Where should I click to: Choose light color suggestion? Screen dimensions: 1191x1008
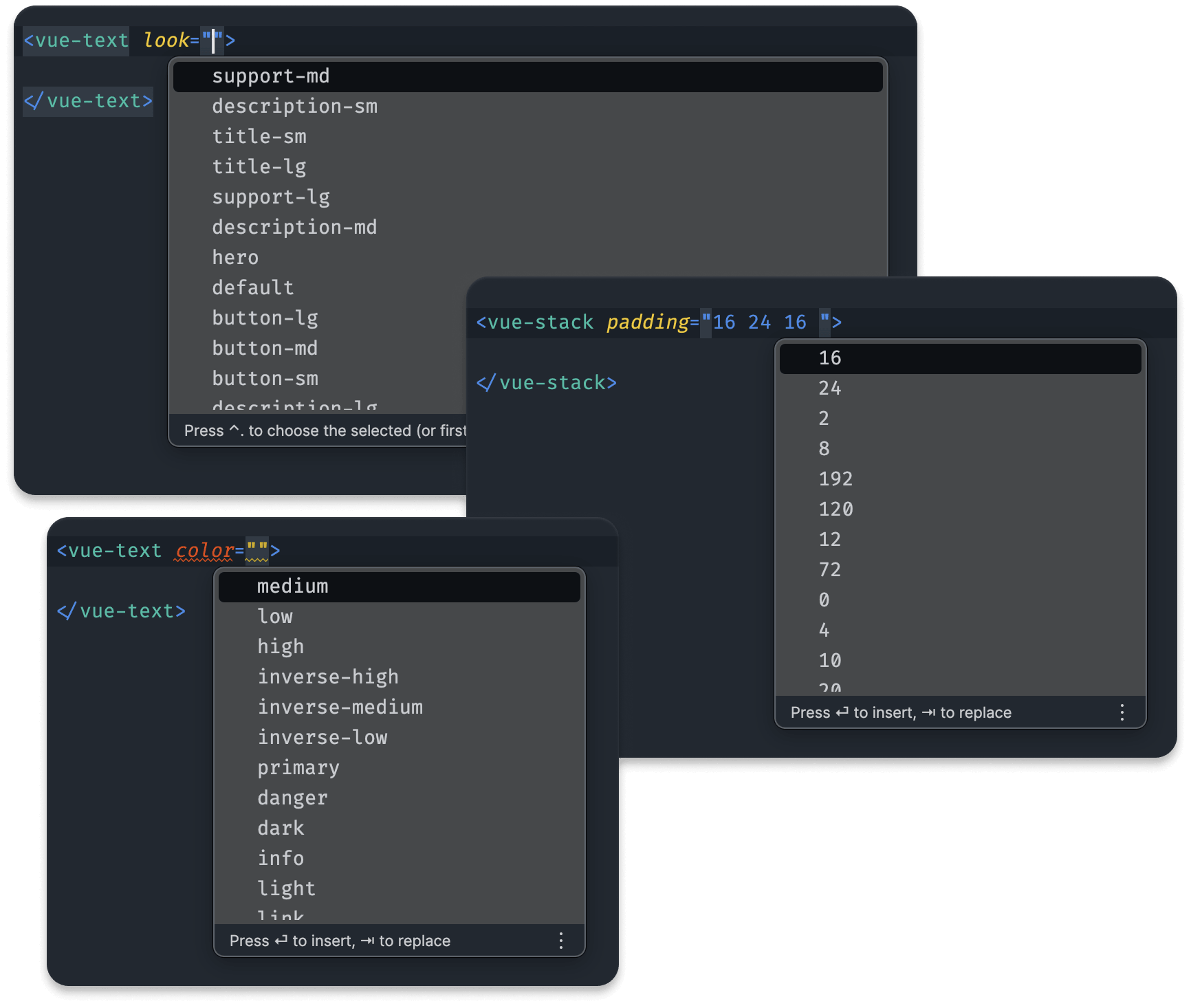[400, 889]
